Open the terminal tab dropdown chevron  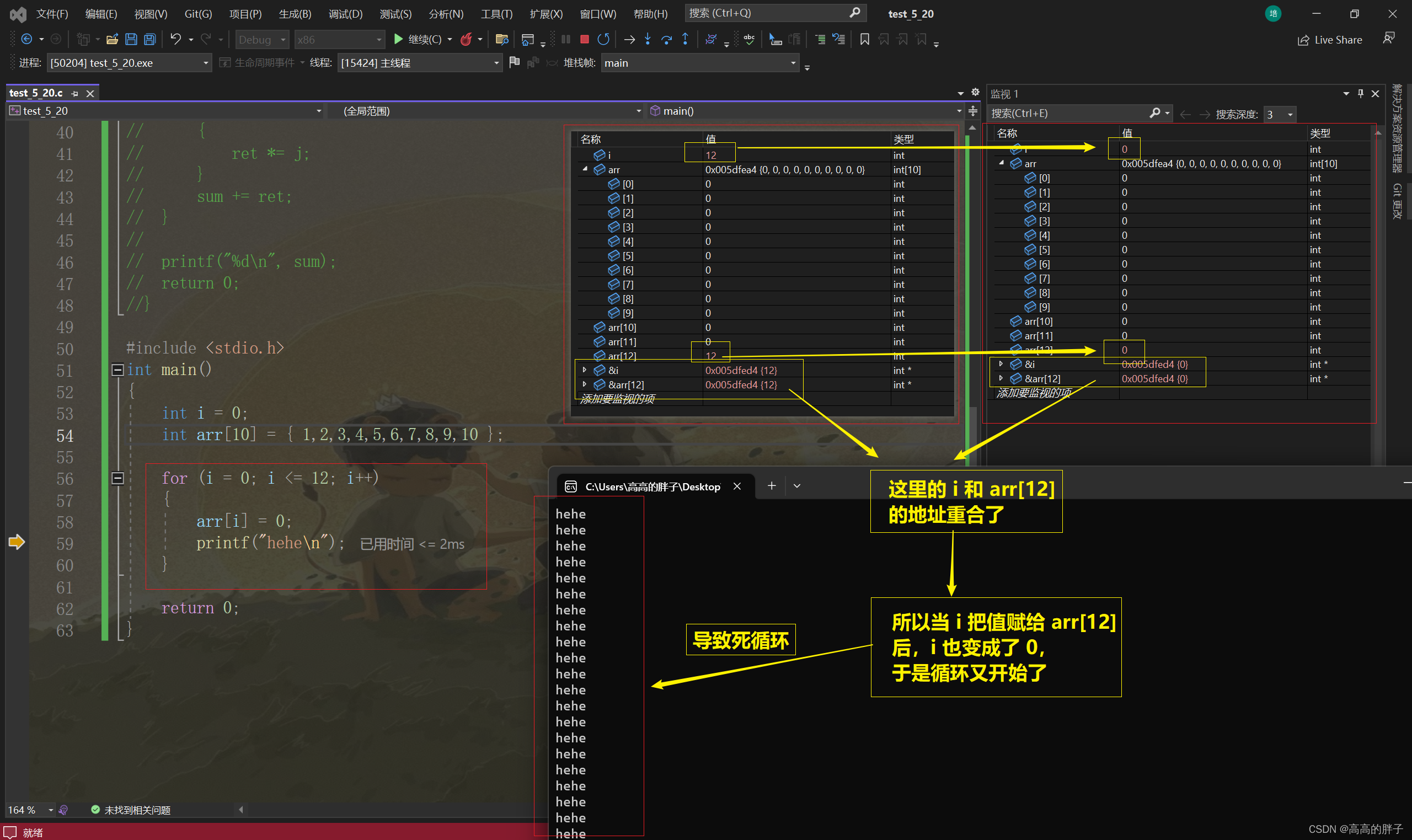click(x=797, y=486)
